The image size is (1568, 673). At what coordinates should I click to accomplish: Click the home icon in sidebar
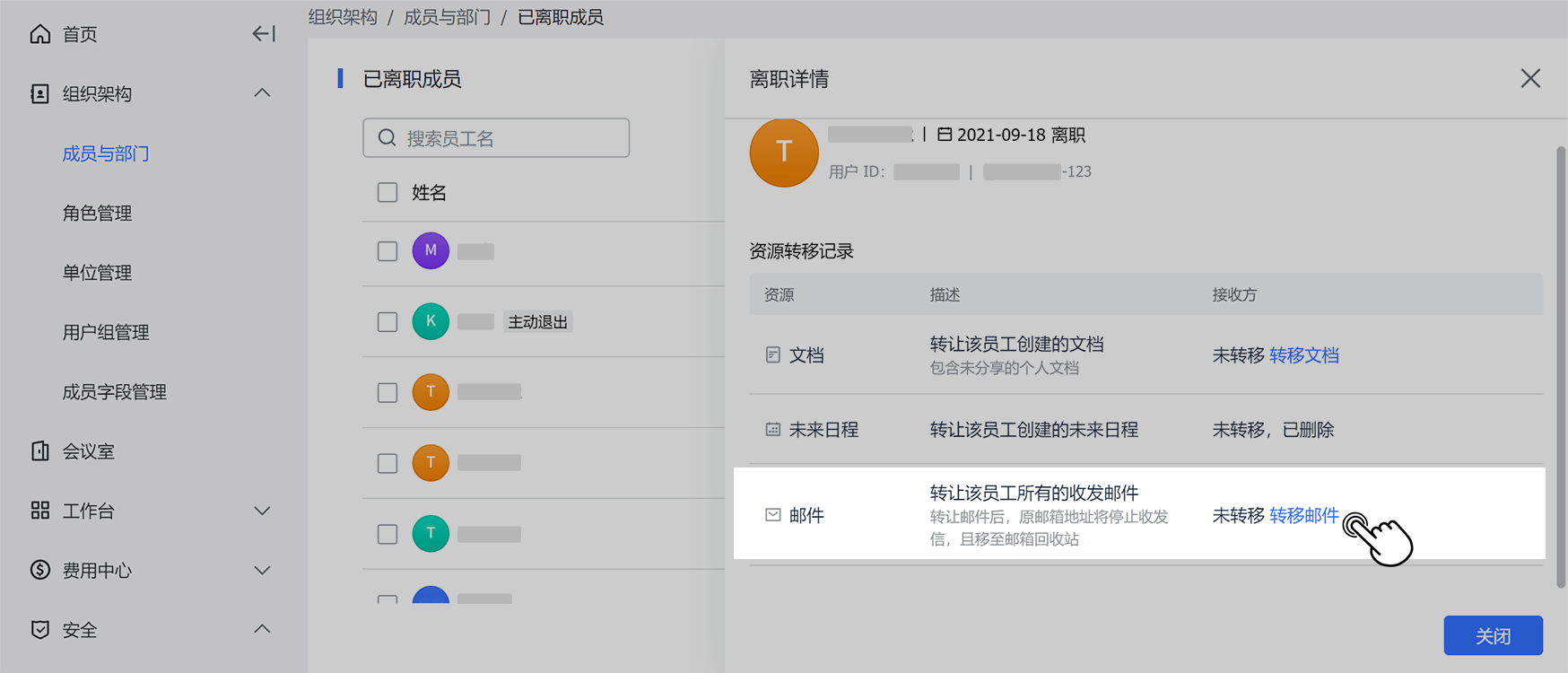point(39,34)
